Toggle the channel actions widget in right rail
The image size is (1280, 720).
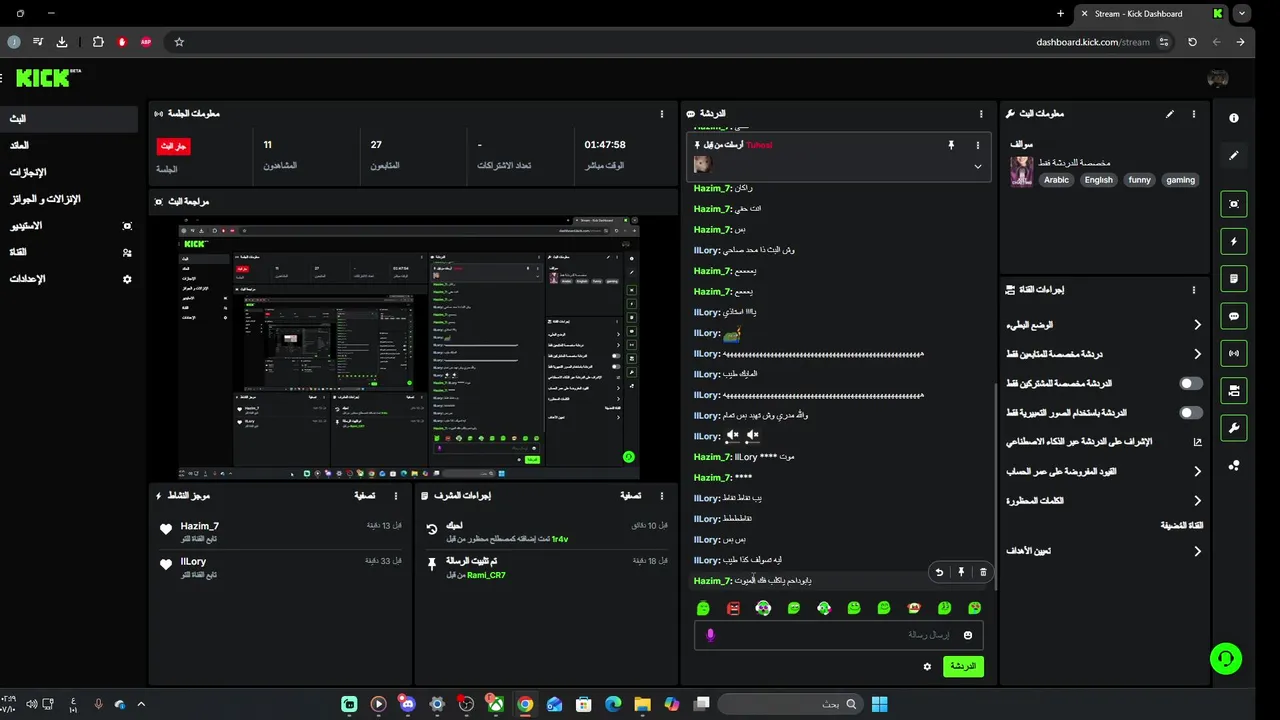point(1234,391)
